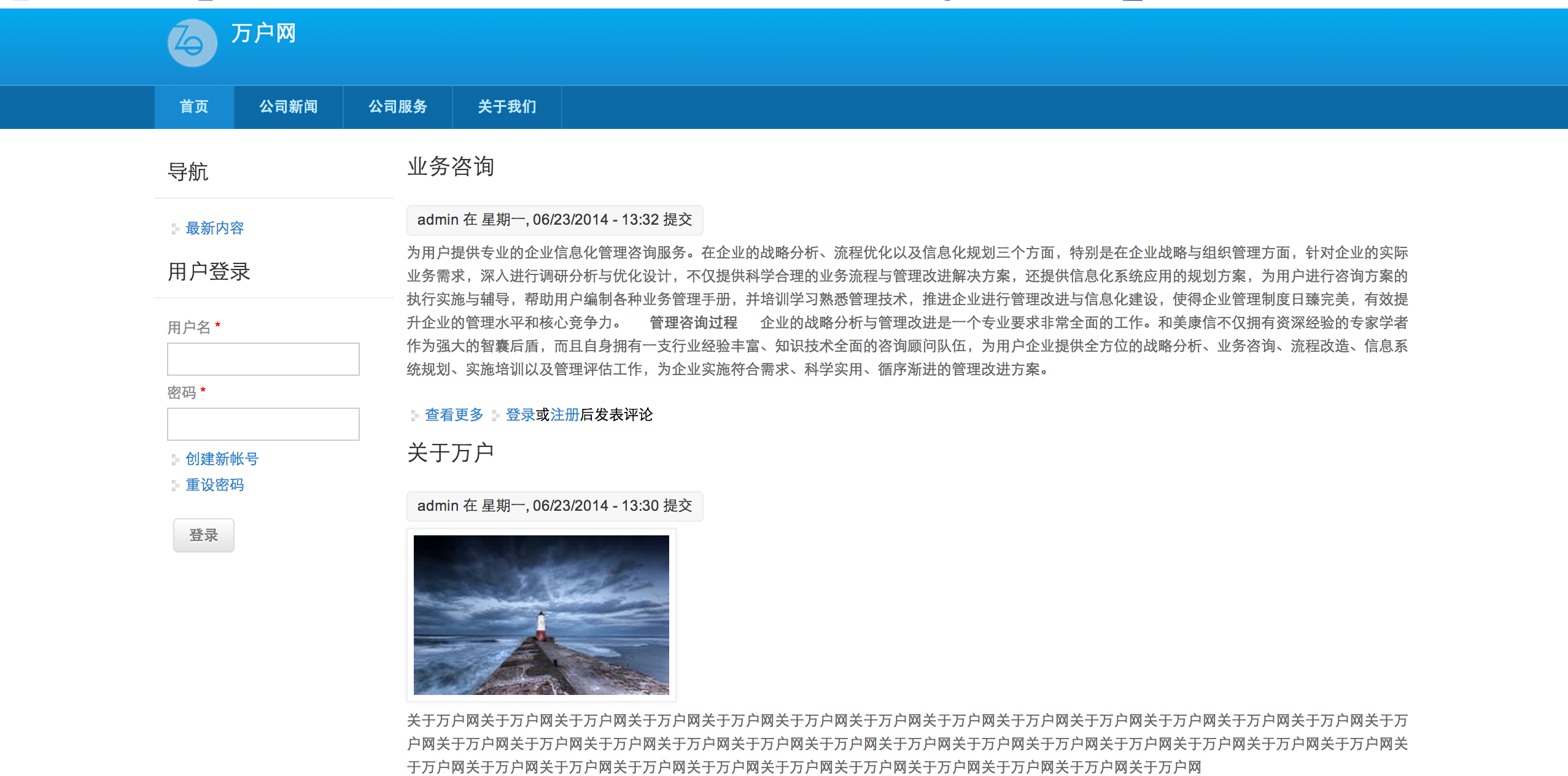Image resolution: width=1568 pixels, height=776 pixels.
Task: Click the 注册 link to comment
Action: coord(564,415)
